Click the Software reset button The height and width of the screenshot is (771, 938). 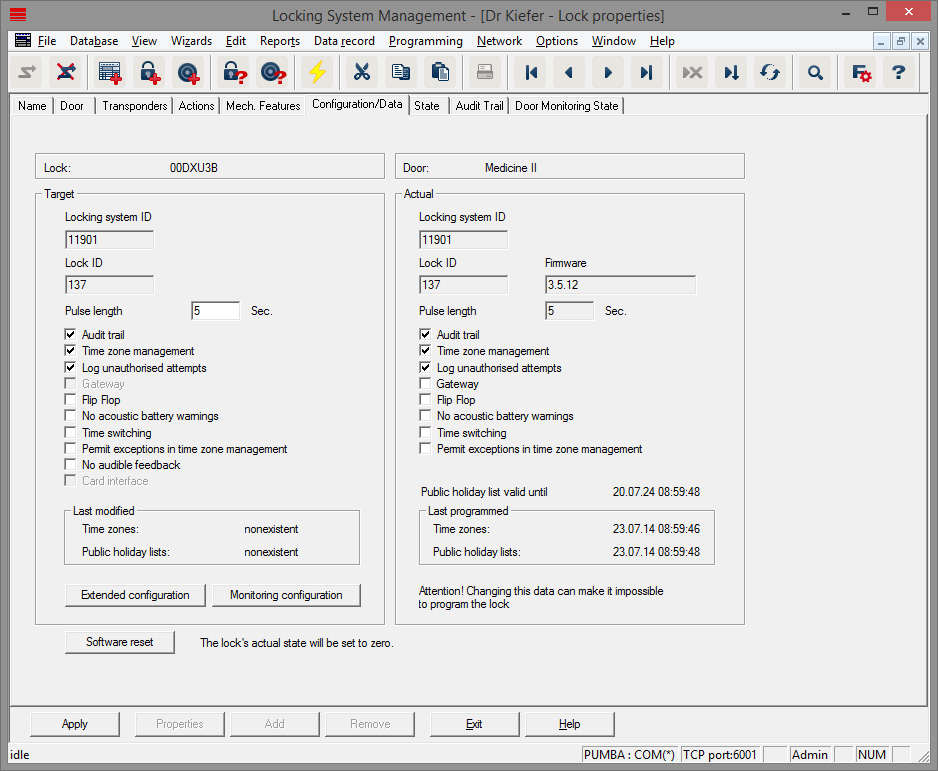[119, 642]
